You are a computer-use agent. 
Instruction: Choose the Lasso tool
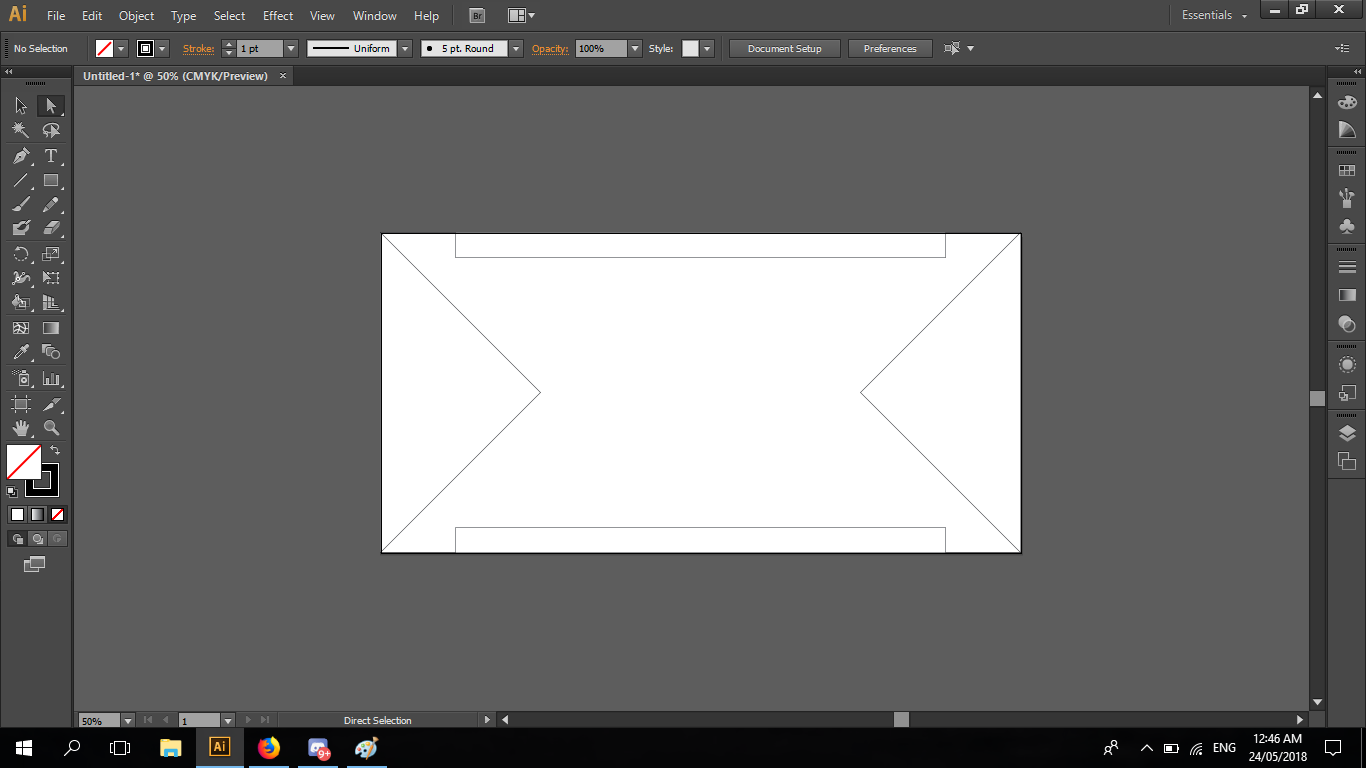point(51,131)
